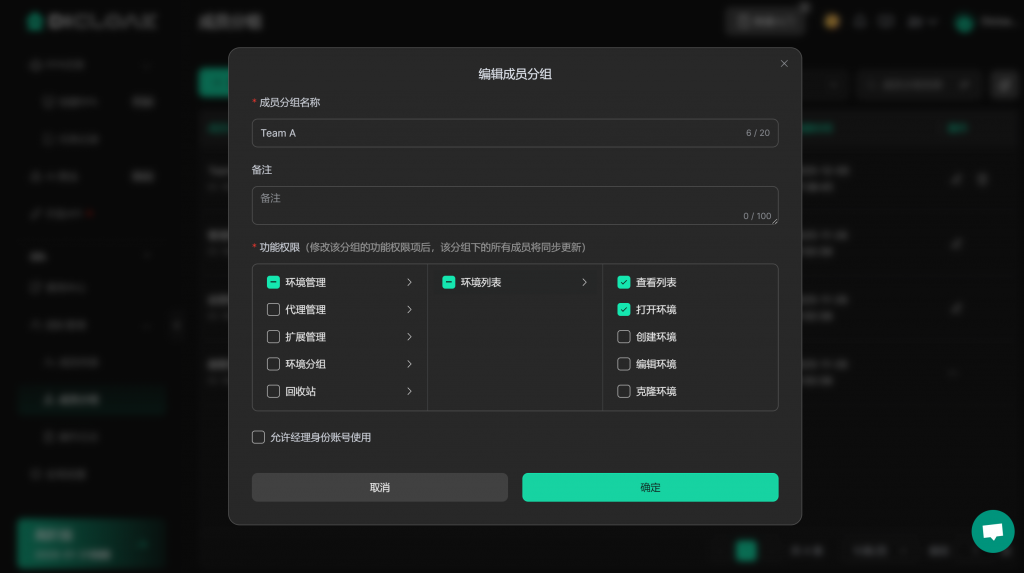Confirm changes with the 确定 button
1024x573 pixels.
(x=650, y=487)
